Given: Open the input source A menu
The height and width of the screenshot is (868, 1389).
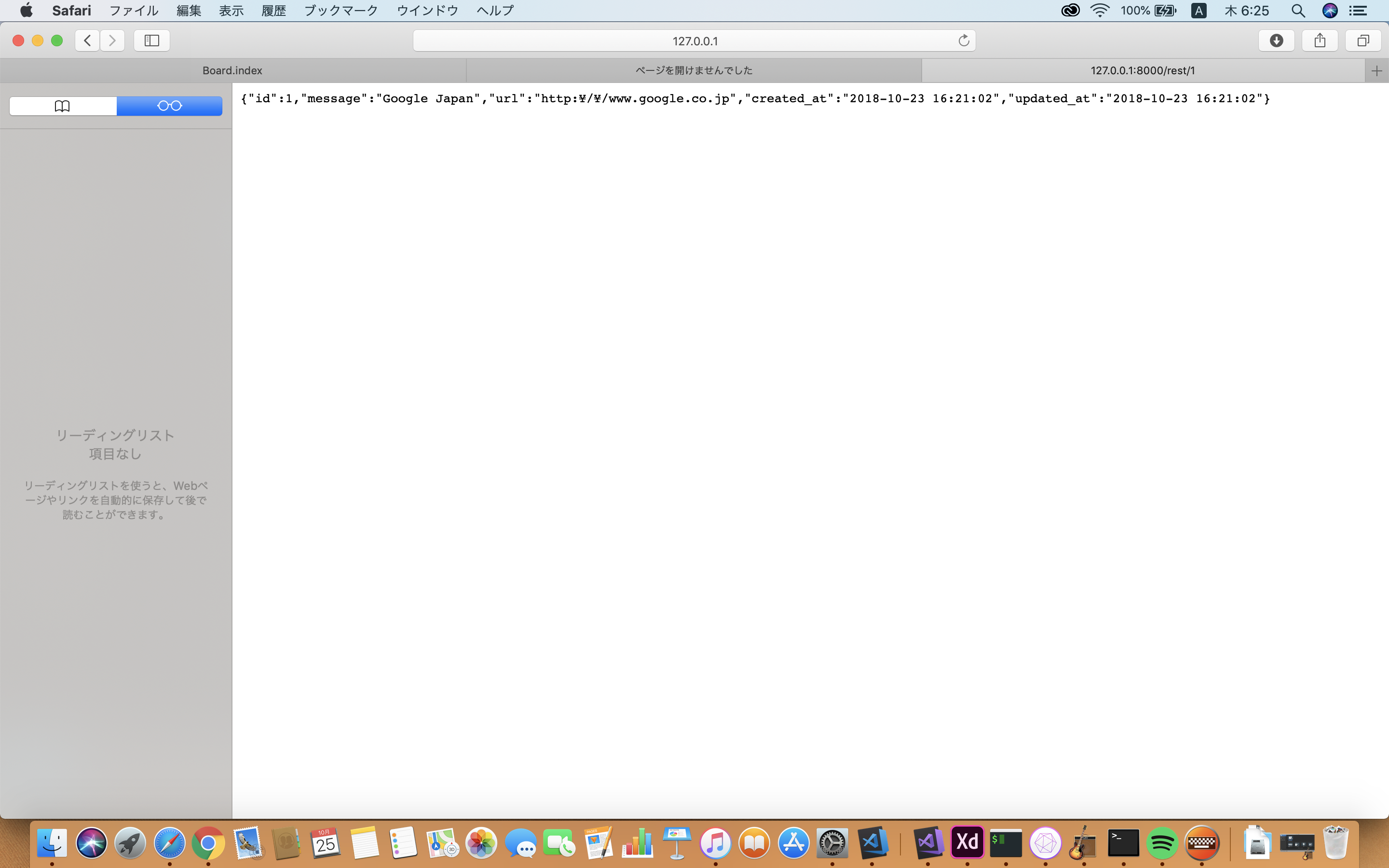Looking at the screenshot, I should click(x=1198, y=10).
